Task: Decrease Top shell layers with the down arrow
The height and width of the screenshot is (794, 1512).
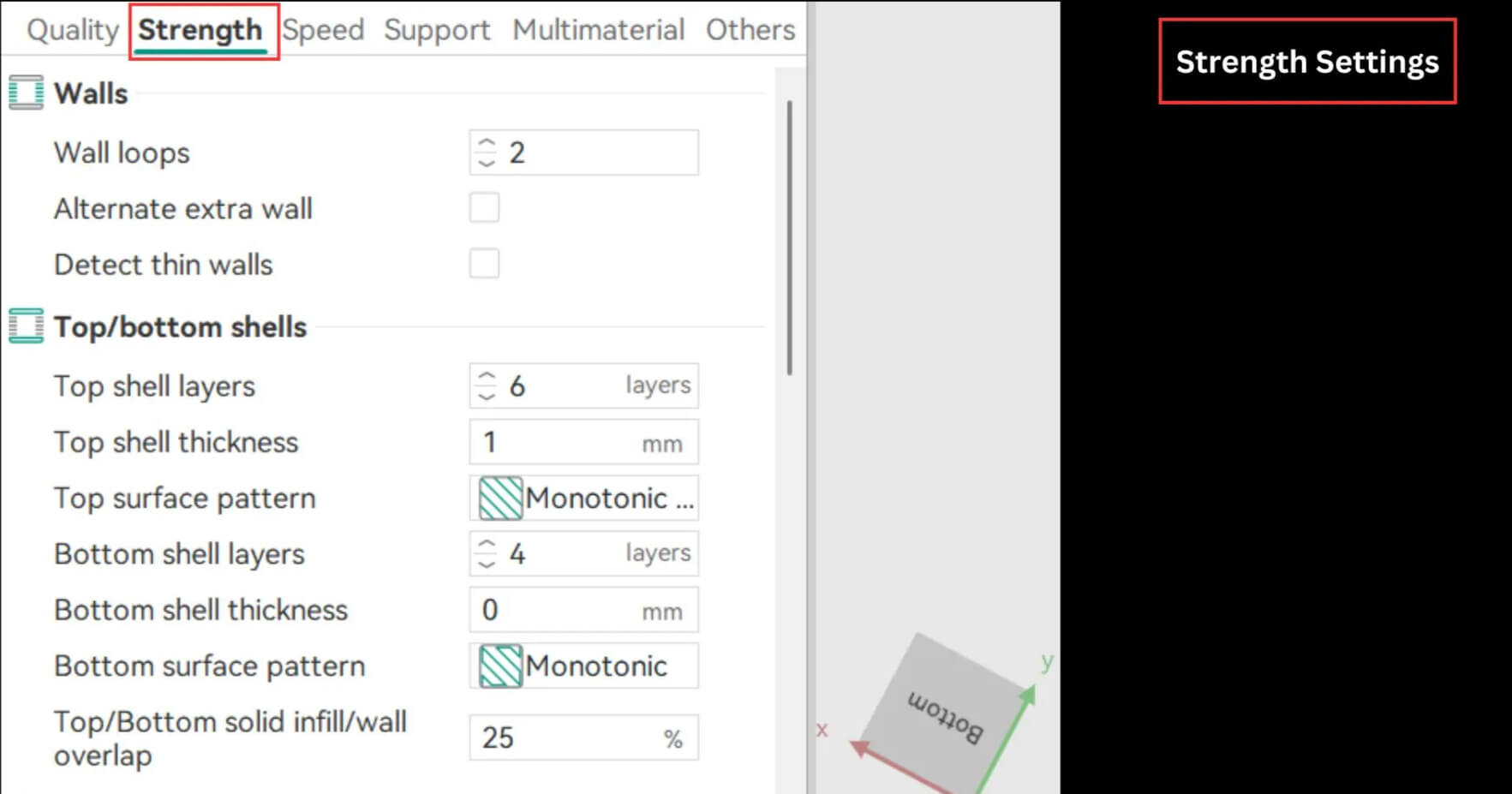Action: (x=487, y=396)
